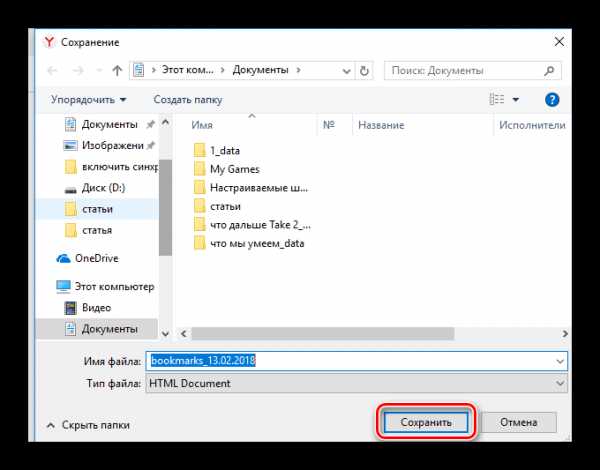Screen dimensions: 600x470
Task: Click the Refresh icon beside address bar
Action: click(x=365, y=71)
